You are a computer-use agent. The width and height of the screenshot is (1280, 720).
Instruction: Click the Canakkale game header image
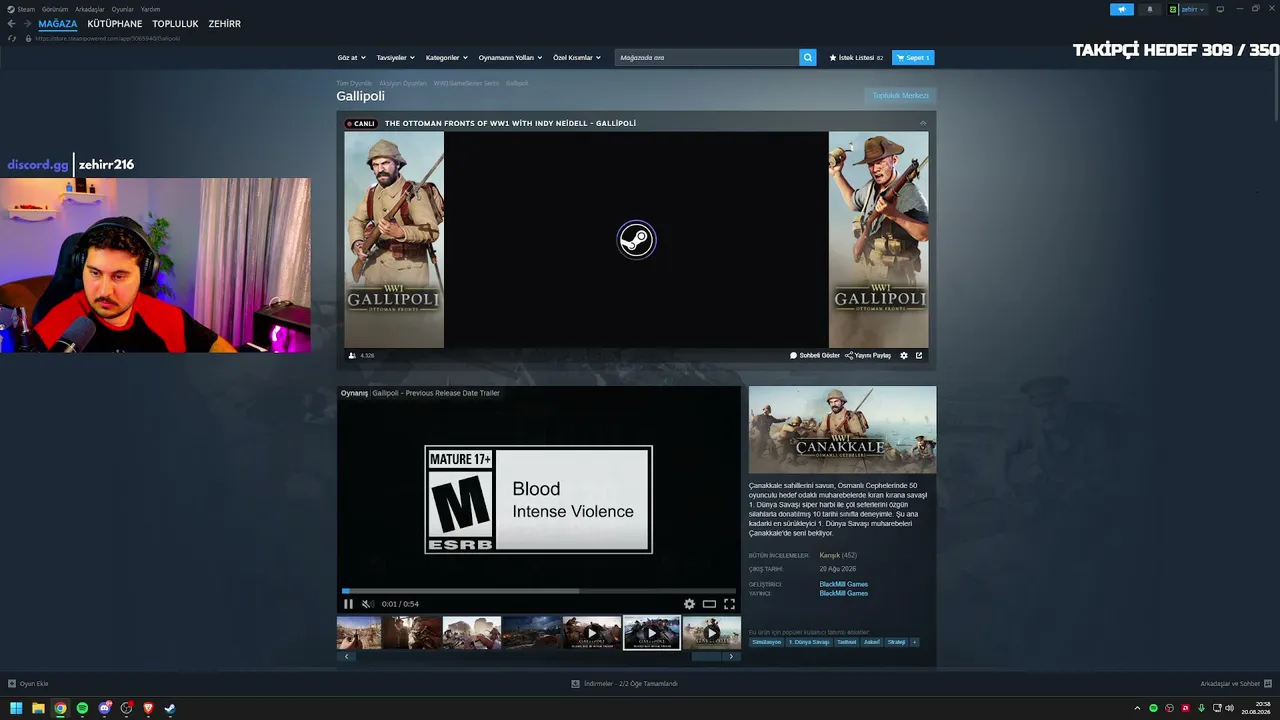(843, 430)
